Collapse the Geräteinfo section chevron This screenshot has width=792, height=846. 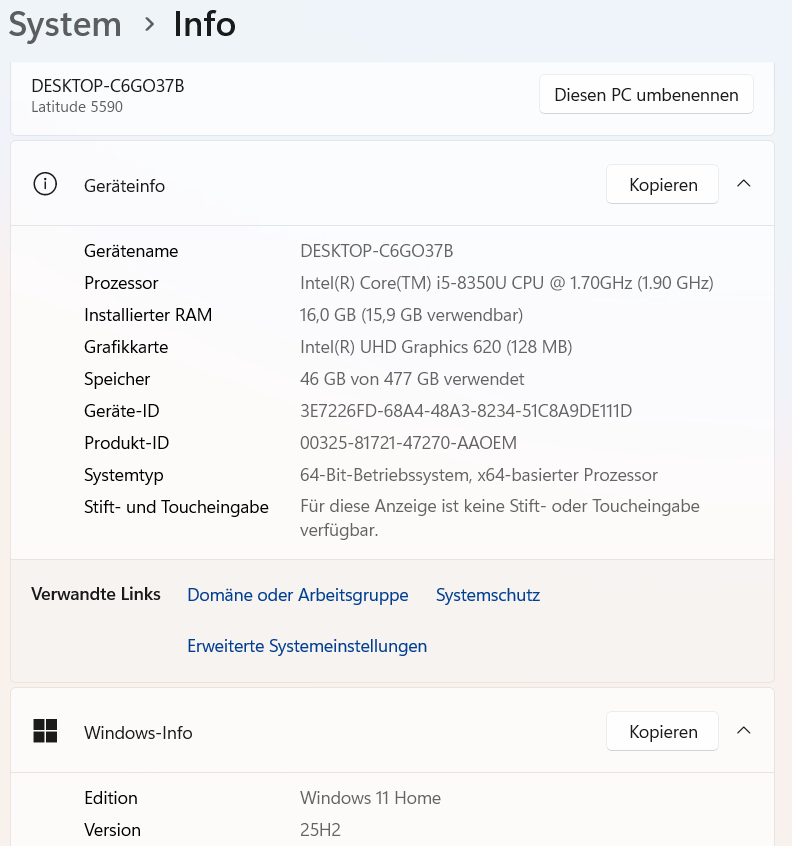click(743, 184)
